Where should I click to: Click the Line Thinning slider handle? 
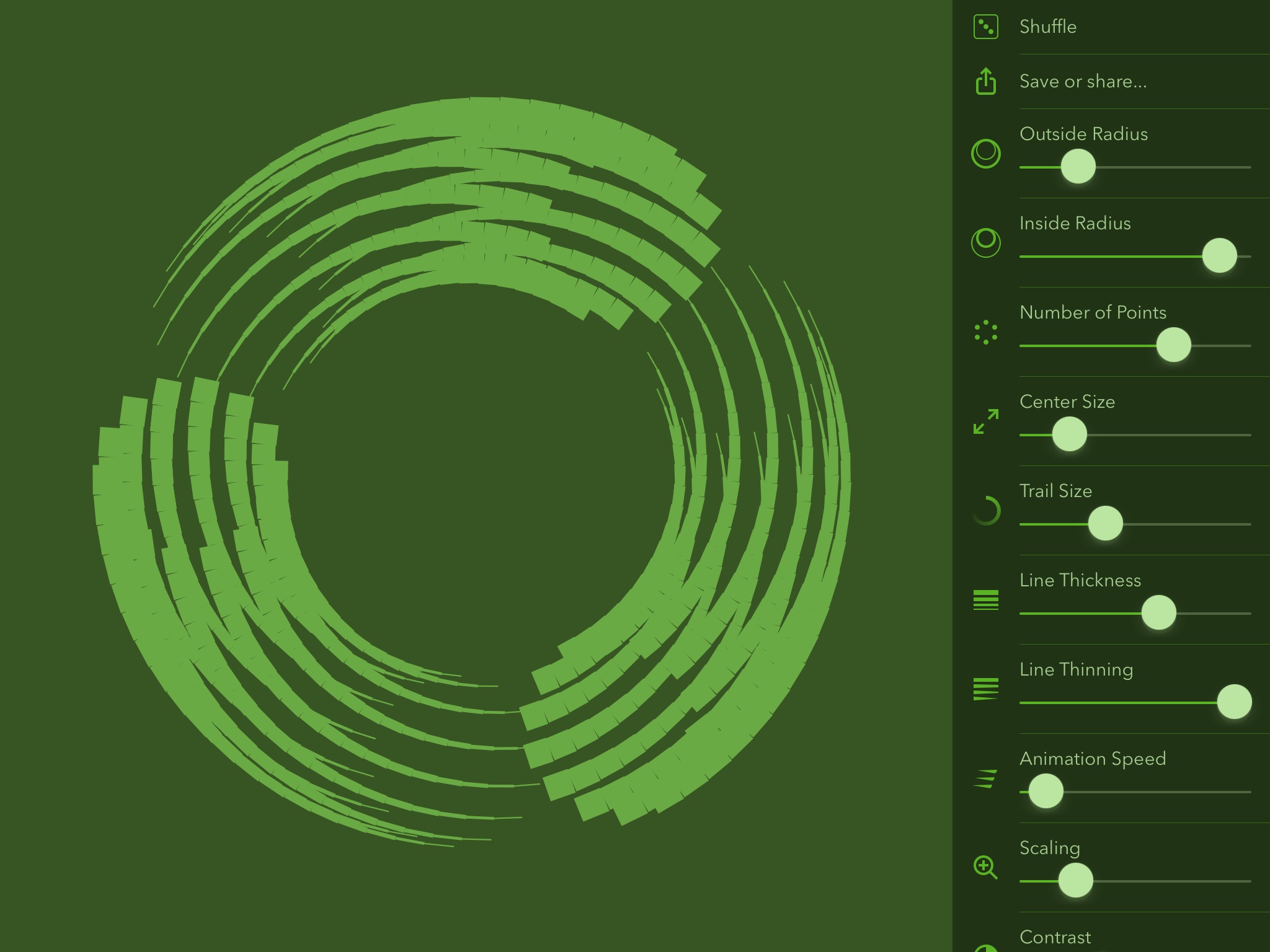pyautogui.click(x=1234, y=702)
